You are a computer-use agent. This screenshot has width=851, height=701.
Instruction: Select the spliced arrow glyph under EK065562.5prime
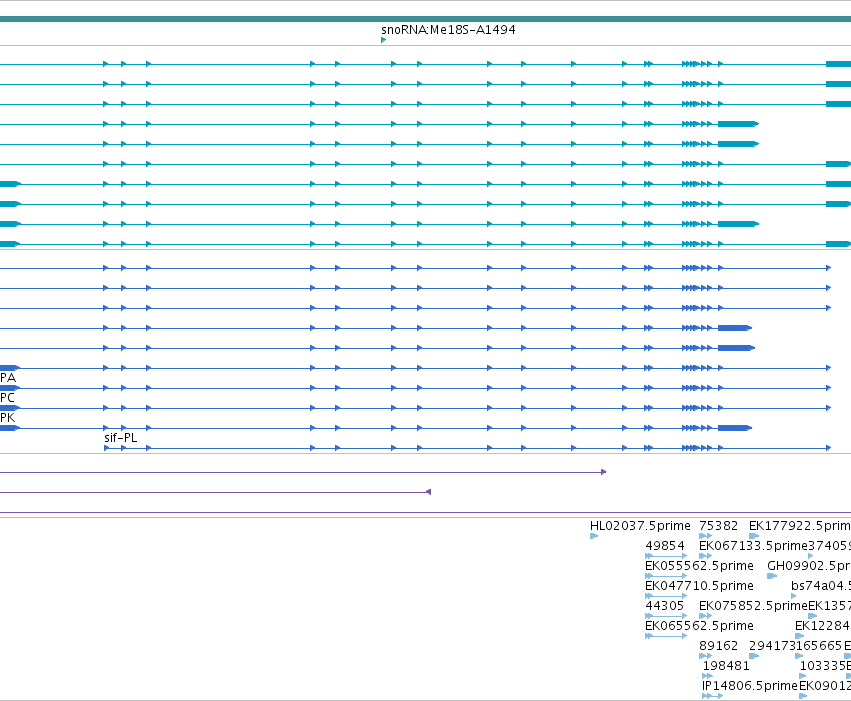point(666,636)
